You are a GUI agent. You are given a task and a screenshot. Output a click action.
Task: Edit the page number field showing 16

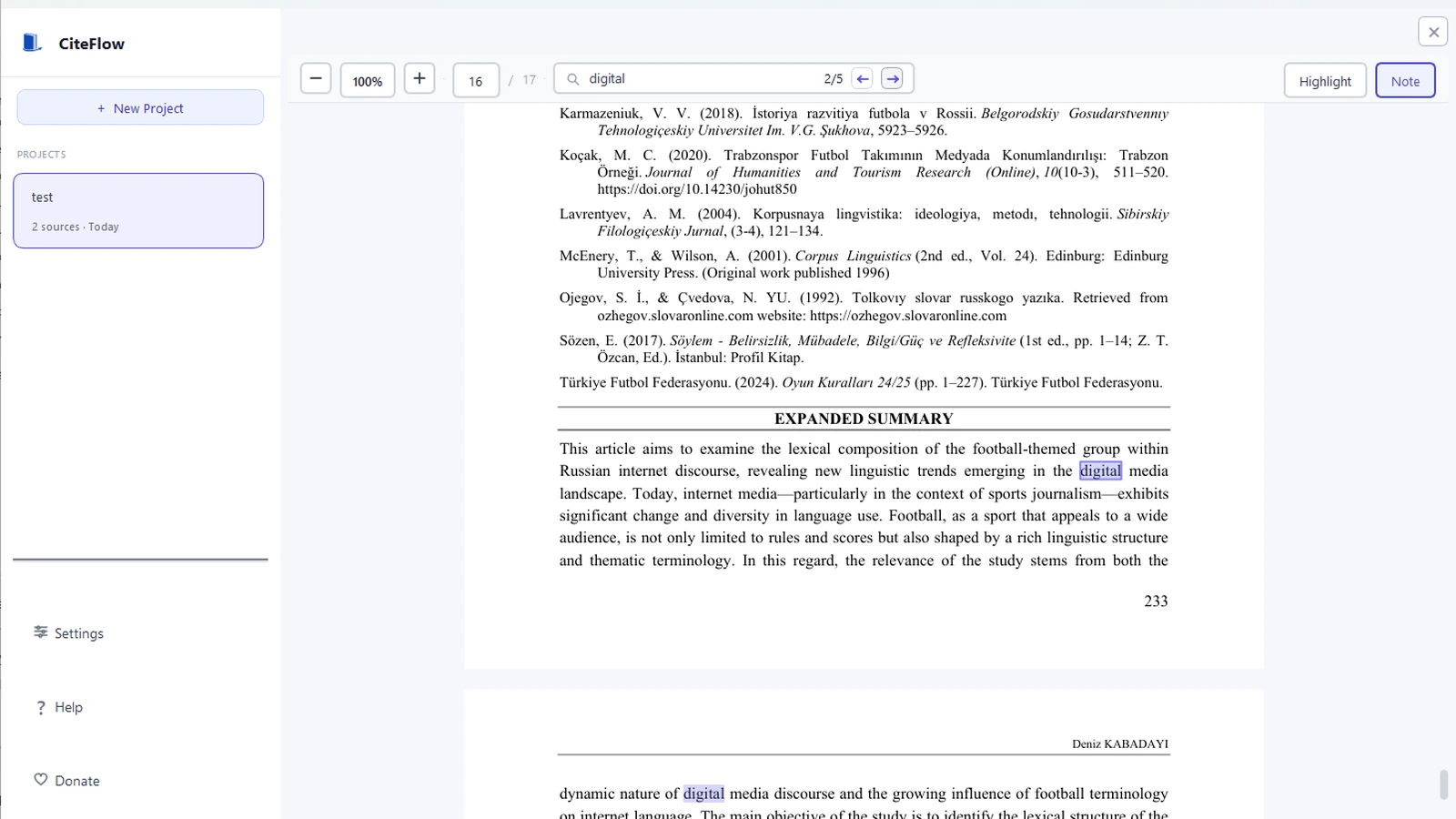point(475,80)
